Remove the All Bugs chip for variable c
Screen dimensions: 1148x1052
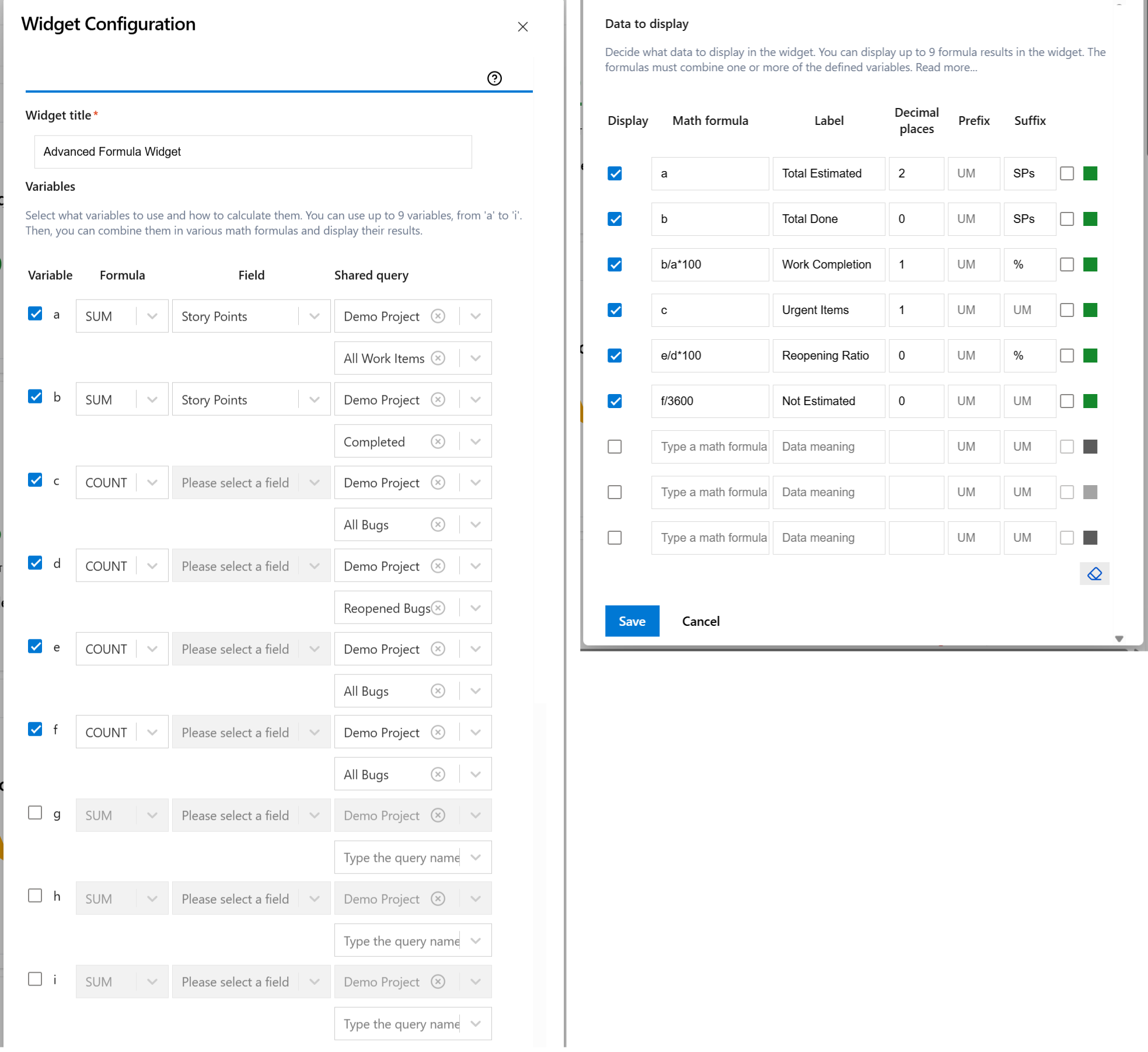click(438, 524)
